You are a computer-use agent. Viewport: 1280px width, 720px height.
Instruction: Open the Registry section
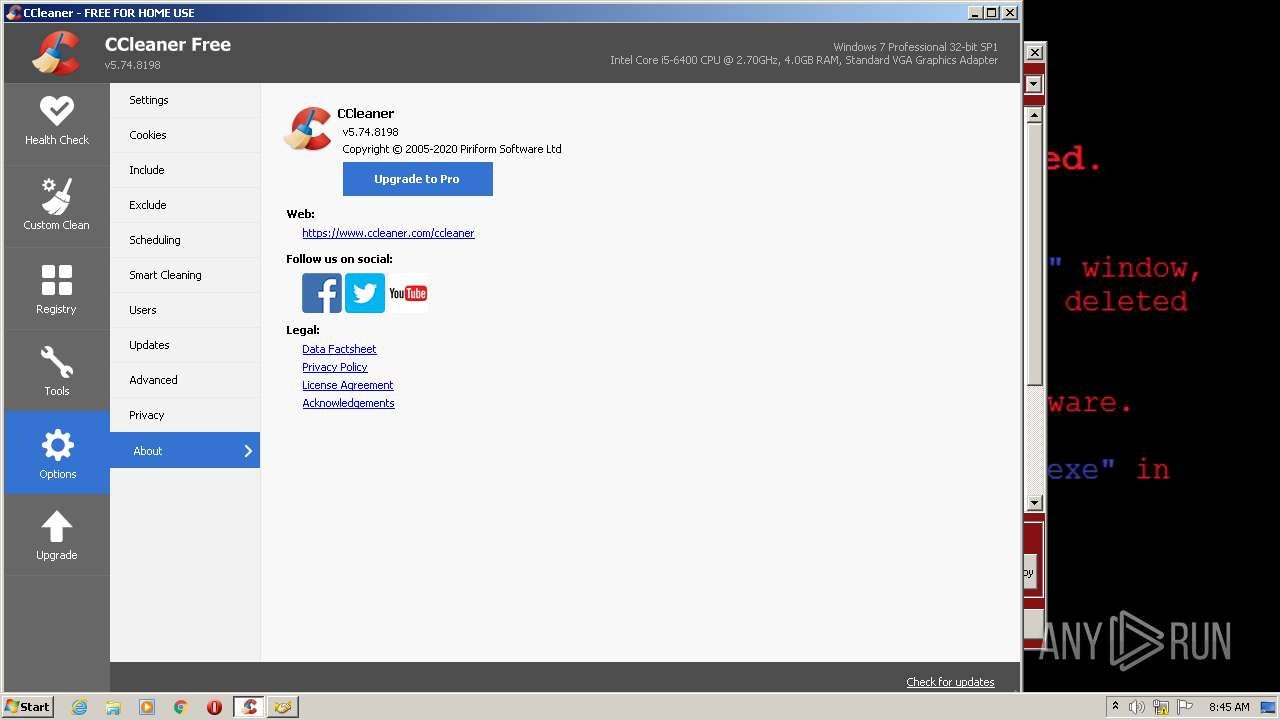click(57, 290)
